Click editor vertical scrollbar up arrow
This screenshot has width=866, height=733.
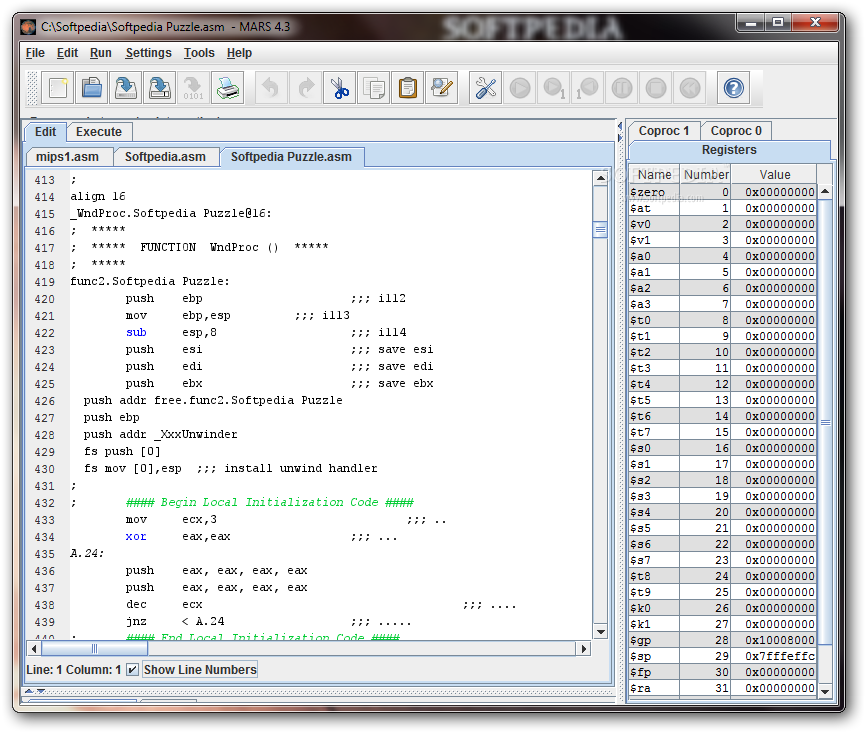[600, 178]
